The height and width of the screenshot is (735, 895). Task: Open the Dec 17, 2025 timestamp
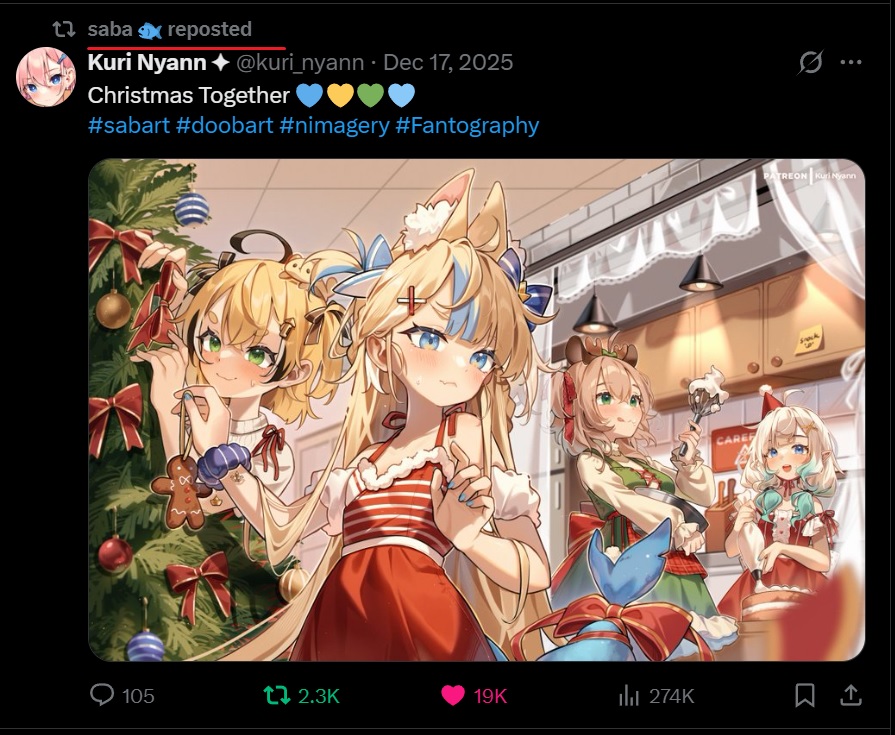click(448, 62)
